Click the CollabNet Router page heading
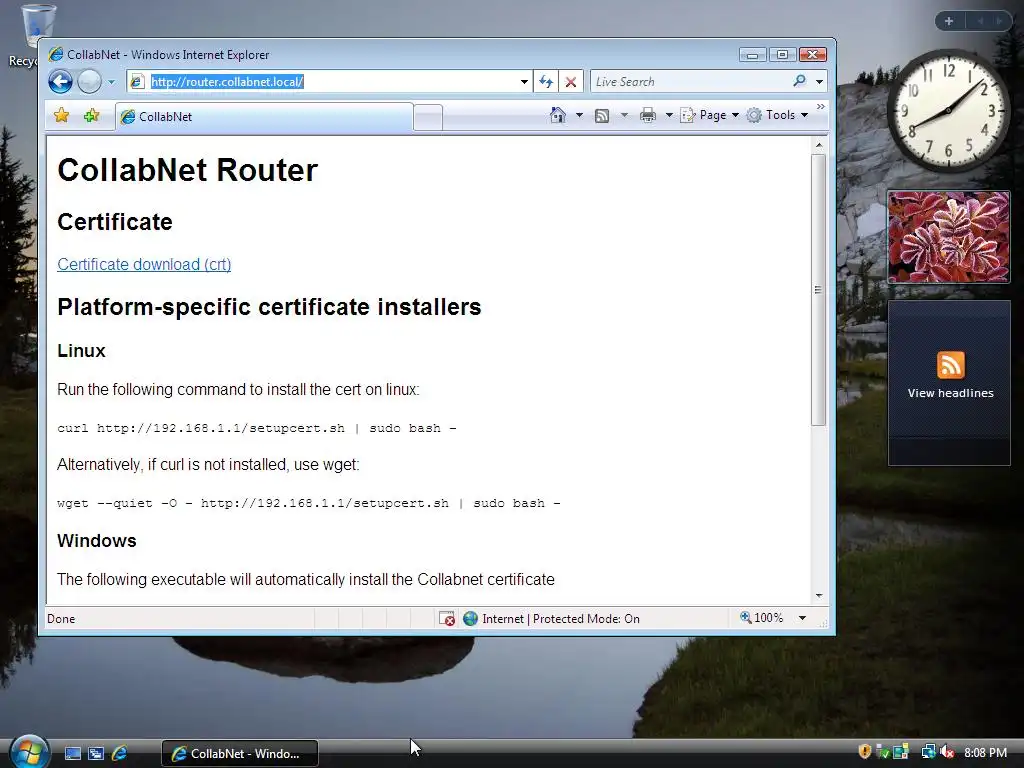The image size is (1024, 768). pyautogui.click(x=187, y=170)
